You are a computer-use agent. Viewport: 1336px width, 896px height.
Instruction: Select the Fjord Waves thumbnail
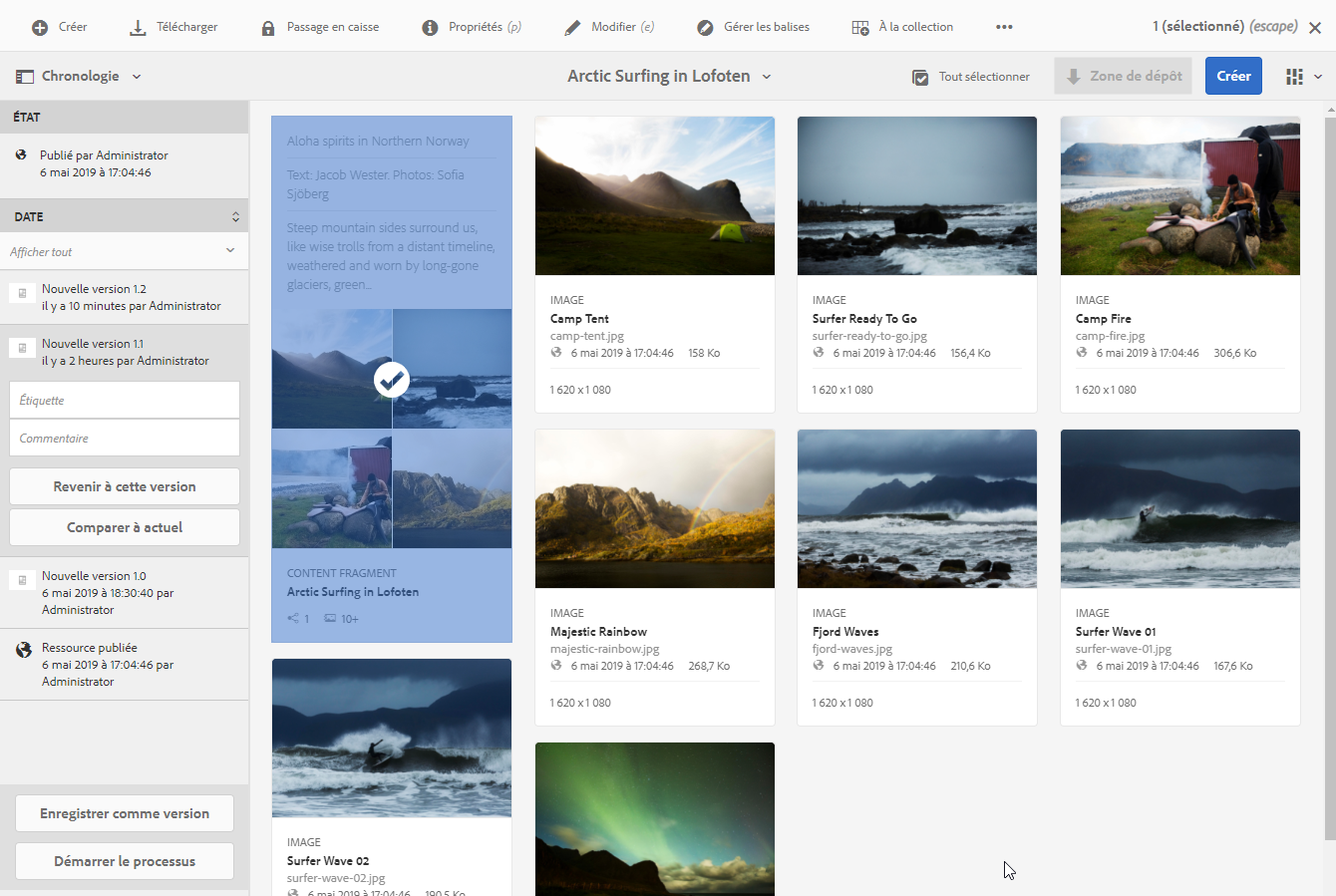click(917, 509)
